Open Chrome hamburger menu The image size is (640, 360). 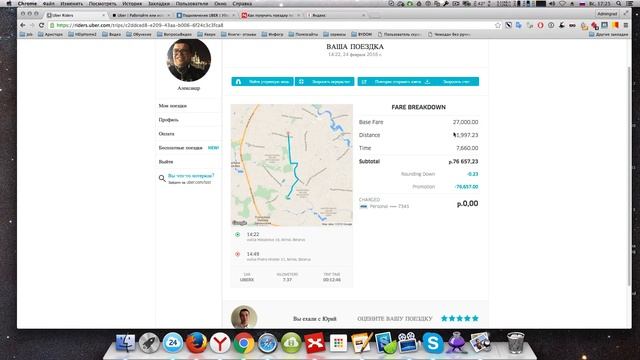626,25
